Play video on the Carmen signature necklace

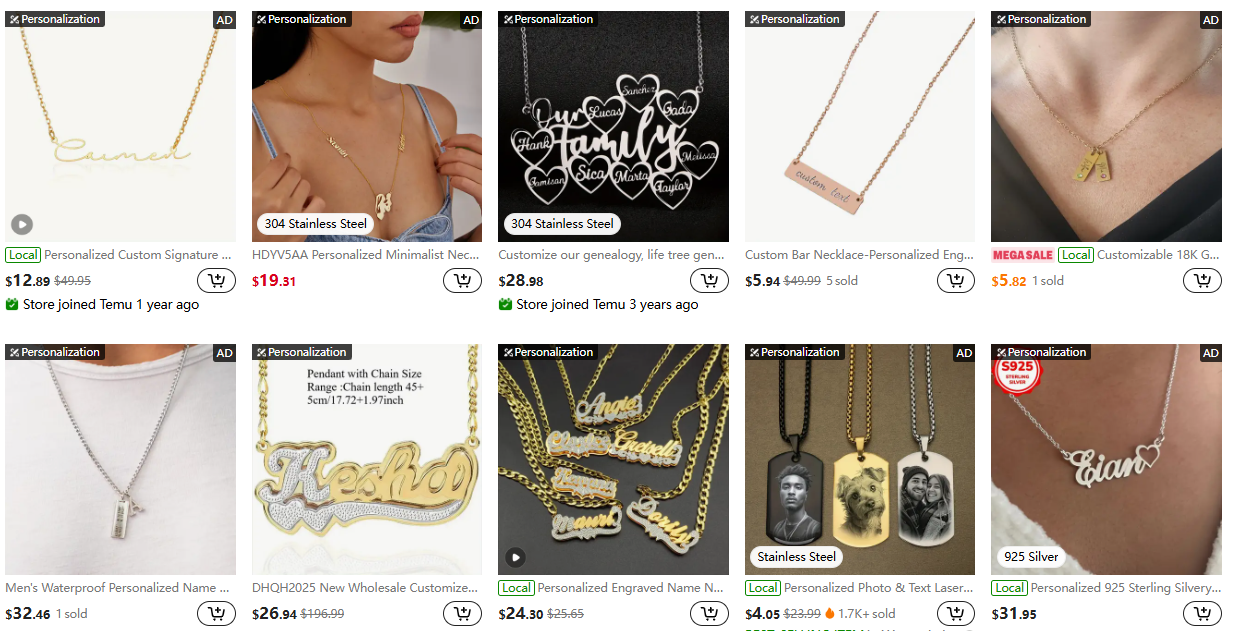pyautogui.click(x=22, y=224)
